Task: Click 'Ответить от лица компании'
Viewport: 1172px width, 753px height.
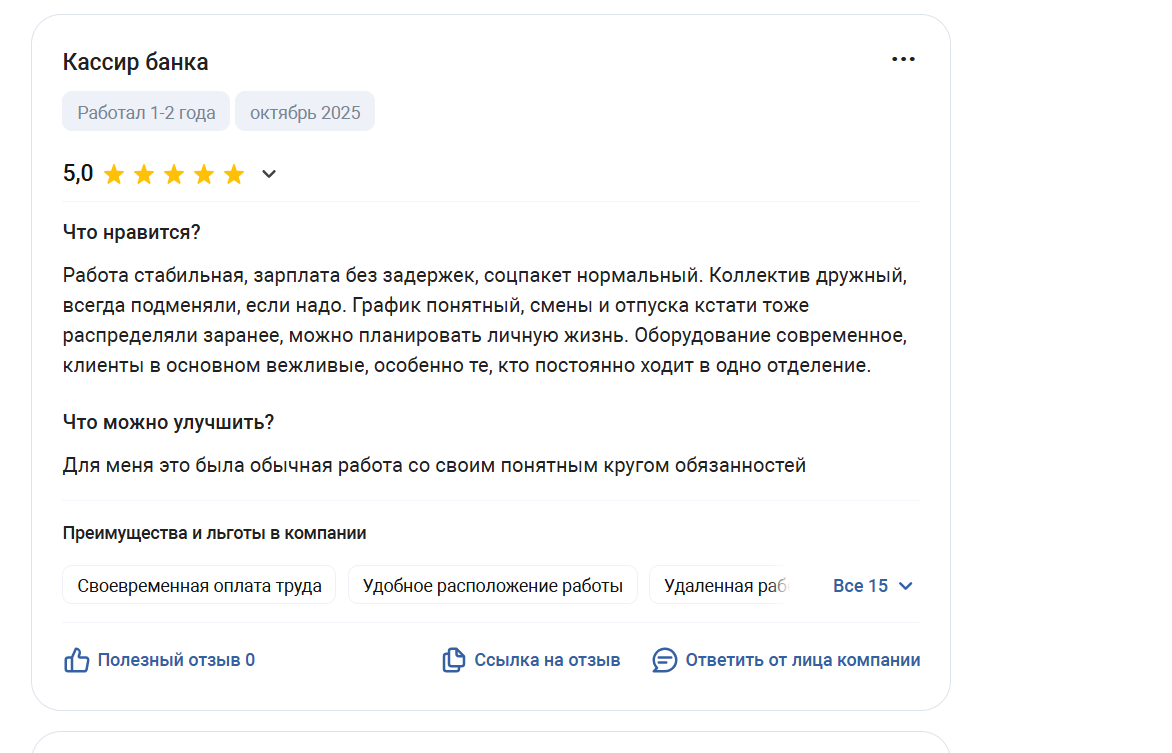Action: 802,660
